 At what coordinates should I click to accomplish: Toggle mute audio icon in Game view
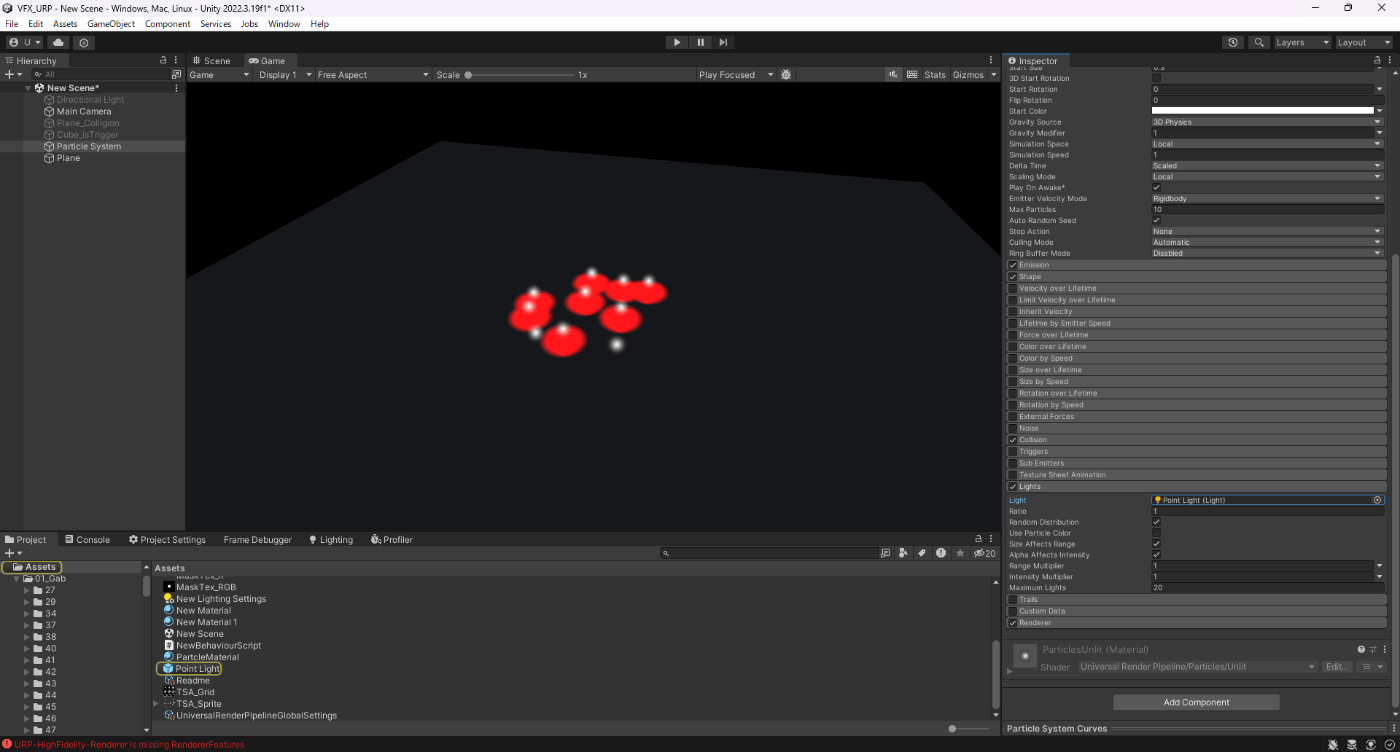click(x=893, y=75)
